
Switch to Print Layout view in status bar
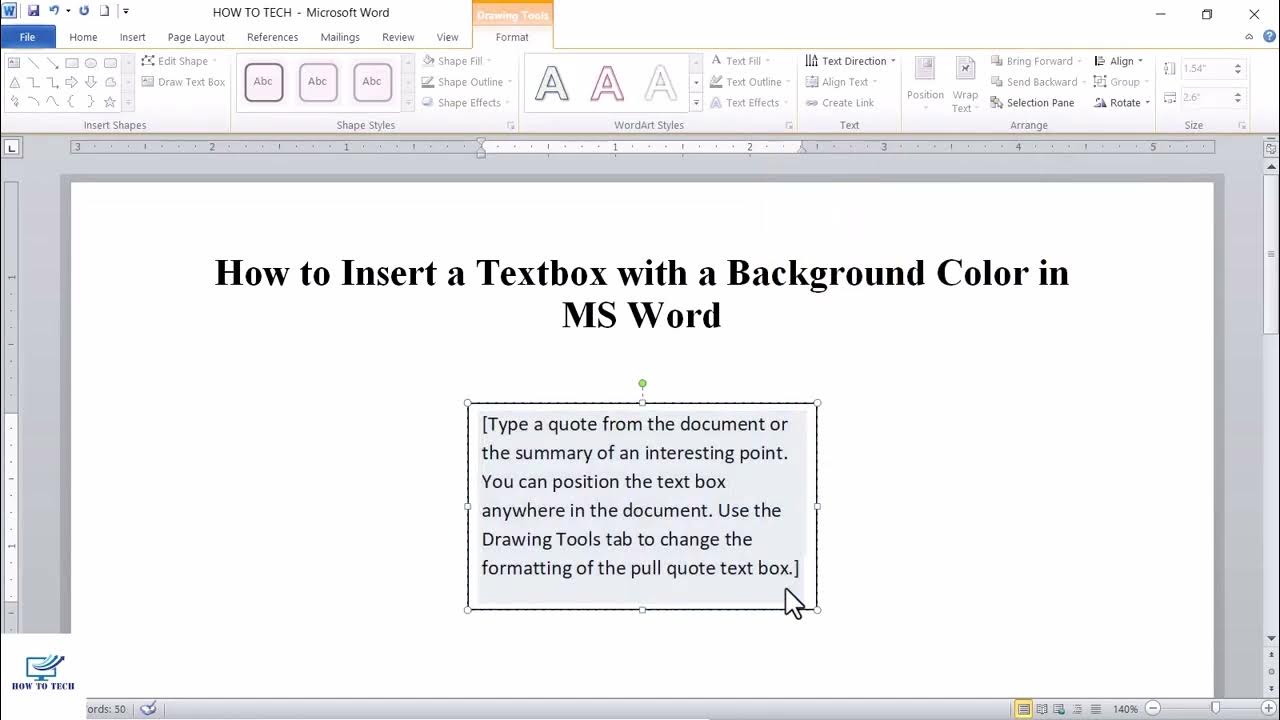coord(1023,709)
